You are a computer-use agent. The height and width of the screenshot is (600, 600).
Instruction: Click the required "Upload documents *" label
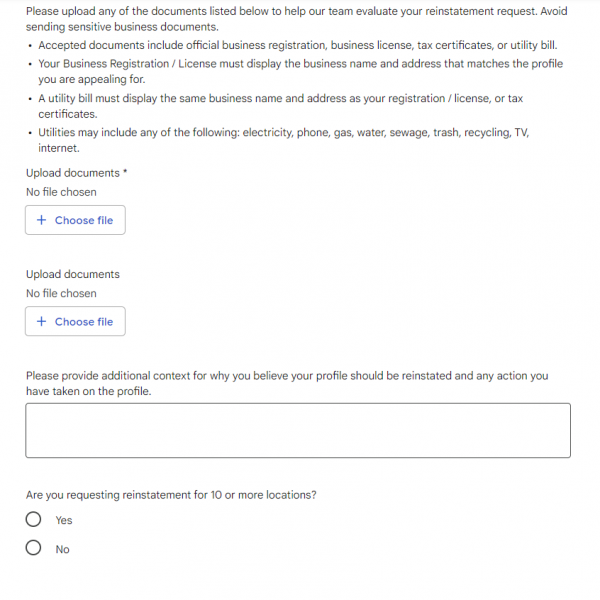coord(76,173)
